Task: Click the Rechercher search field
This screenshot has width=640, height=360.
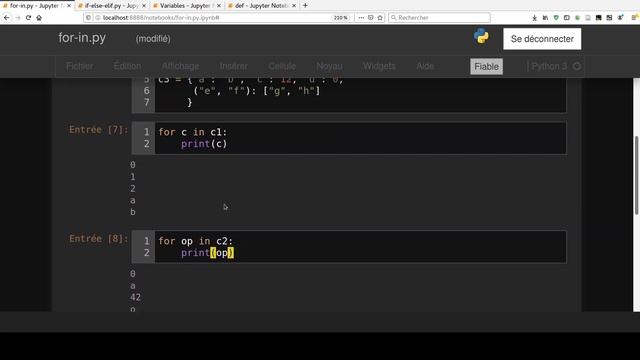Action: [439, 18]
